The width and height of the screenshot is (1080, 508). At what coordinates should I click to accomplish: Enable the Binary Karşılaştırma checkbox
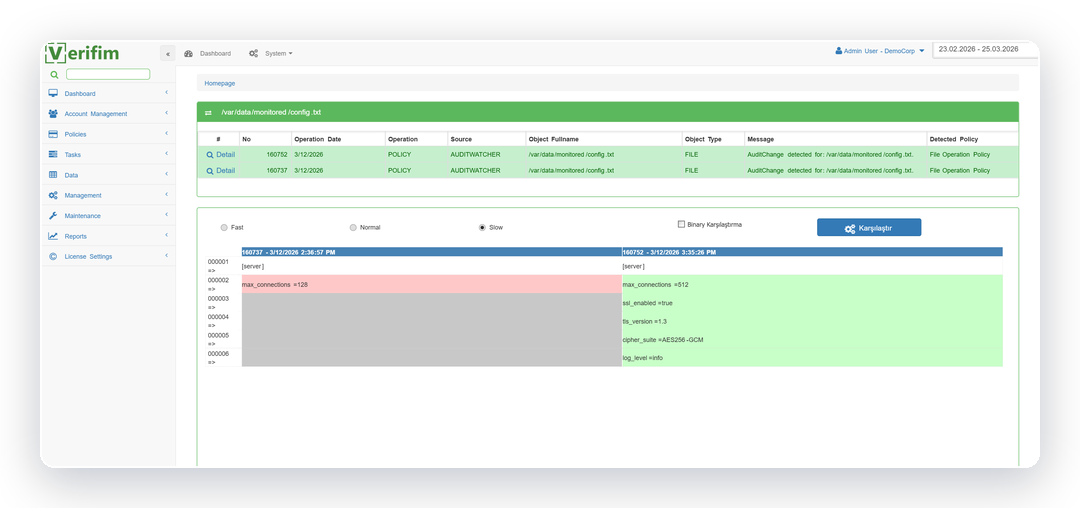[681, 224]
